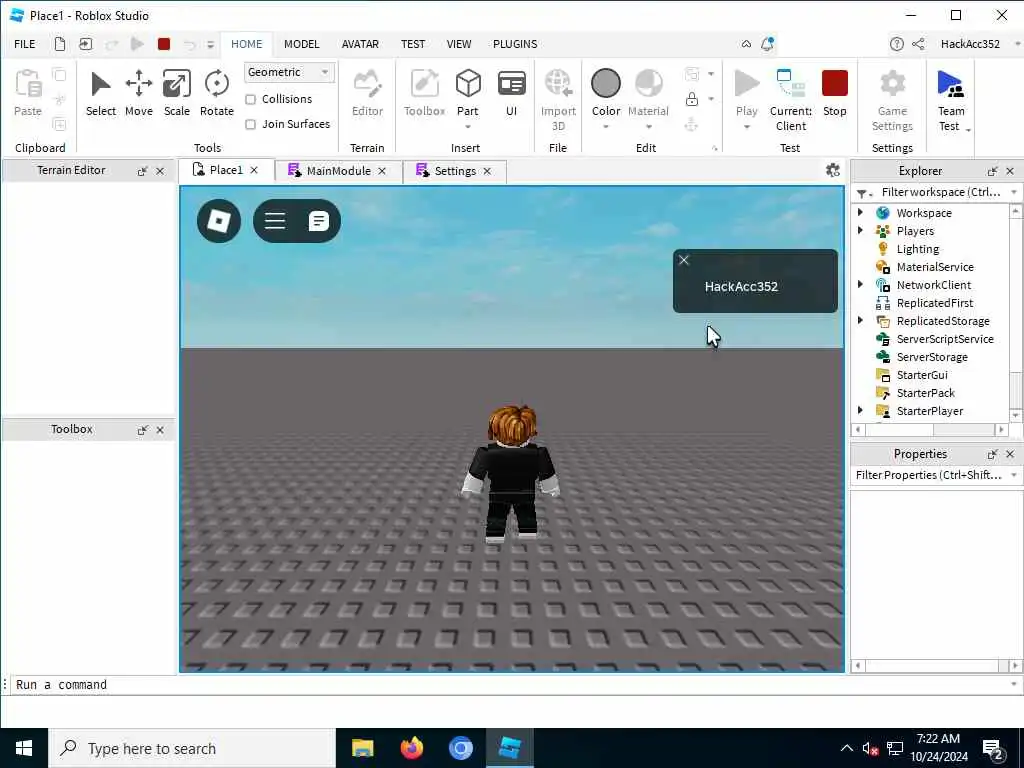Expand the ReplicatedStorage tree node
The width and height of the screenshot is (1024, 768).
[x=861, y=320]
